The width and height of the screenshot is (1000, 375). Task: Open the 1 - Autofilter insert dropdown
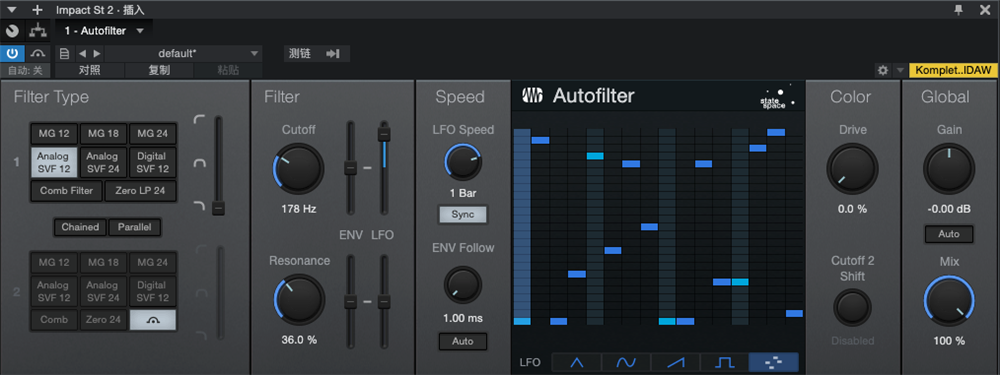(104, 31)
